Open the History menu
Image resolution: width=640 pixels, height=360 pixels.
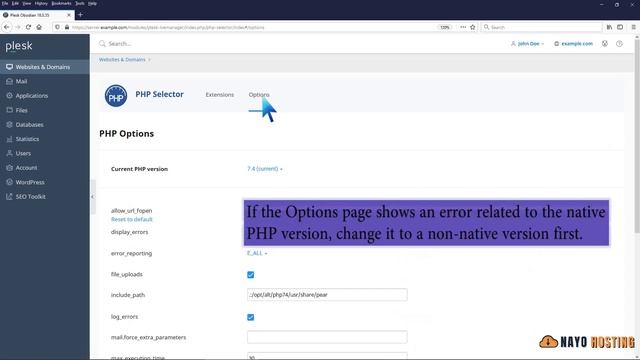point(41,3)
